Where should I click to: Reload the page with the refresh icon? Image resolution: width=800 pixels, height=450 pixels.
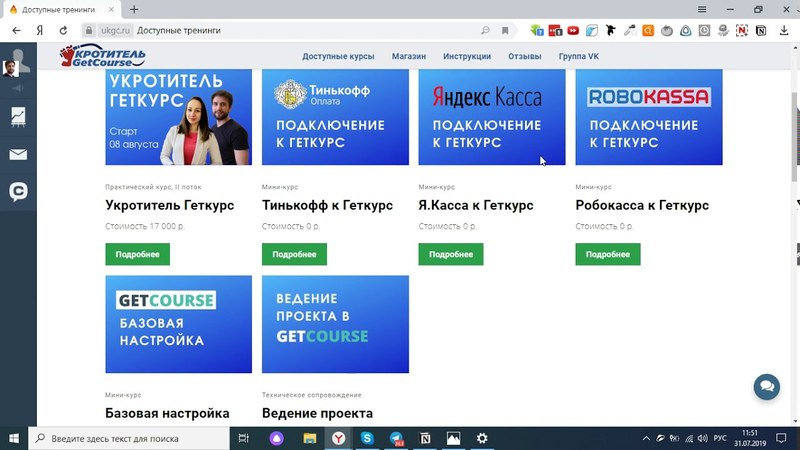click(x=63, y=31)
